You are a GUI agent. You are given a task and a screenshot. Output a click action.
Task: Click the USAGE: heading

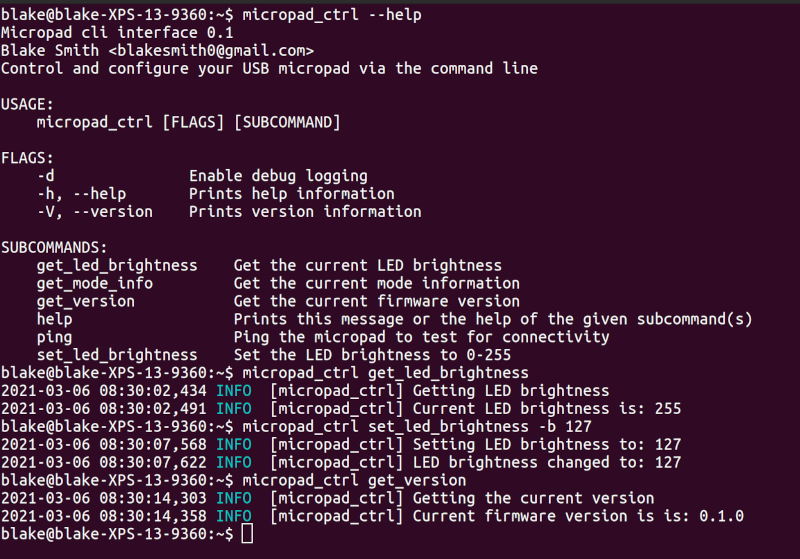(27, 105)
